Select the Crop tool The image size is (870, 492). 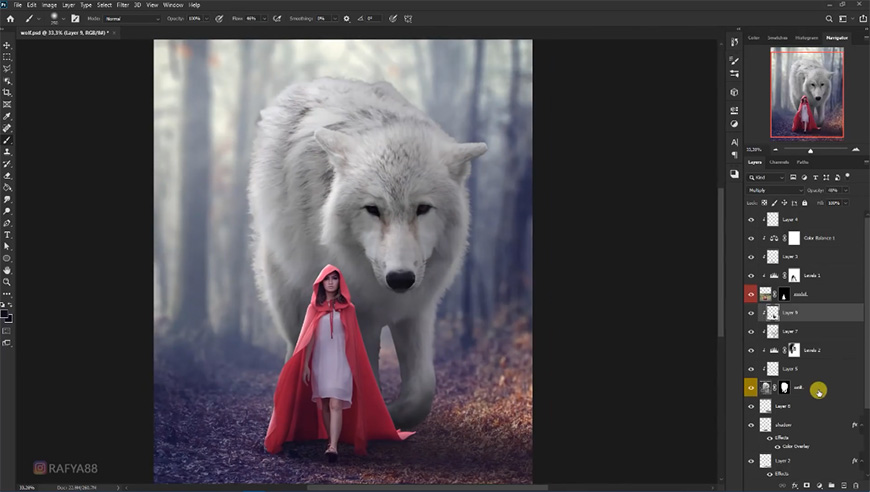coord(7,93)
